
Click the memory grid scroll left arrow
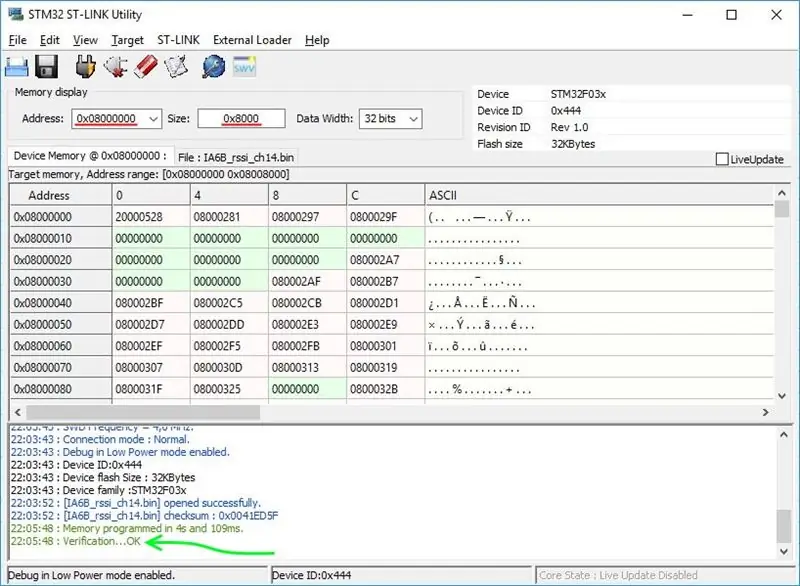tap(18, 412)
